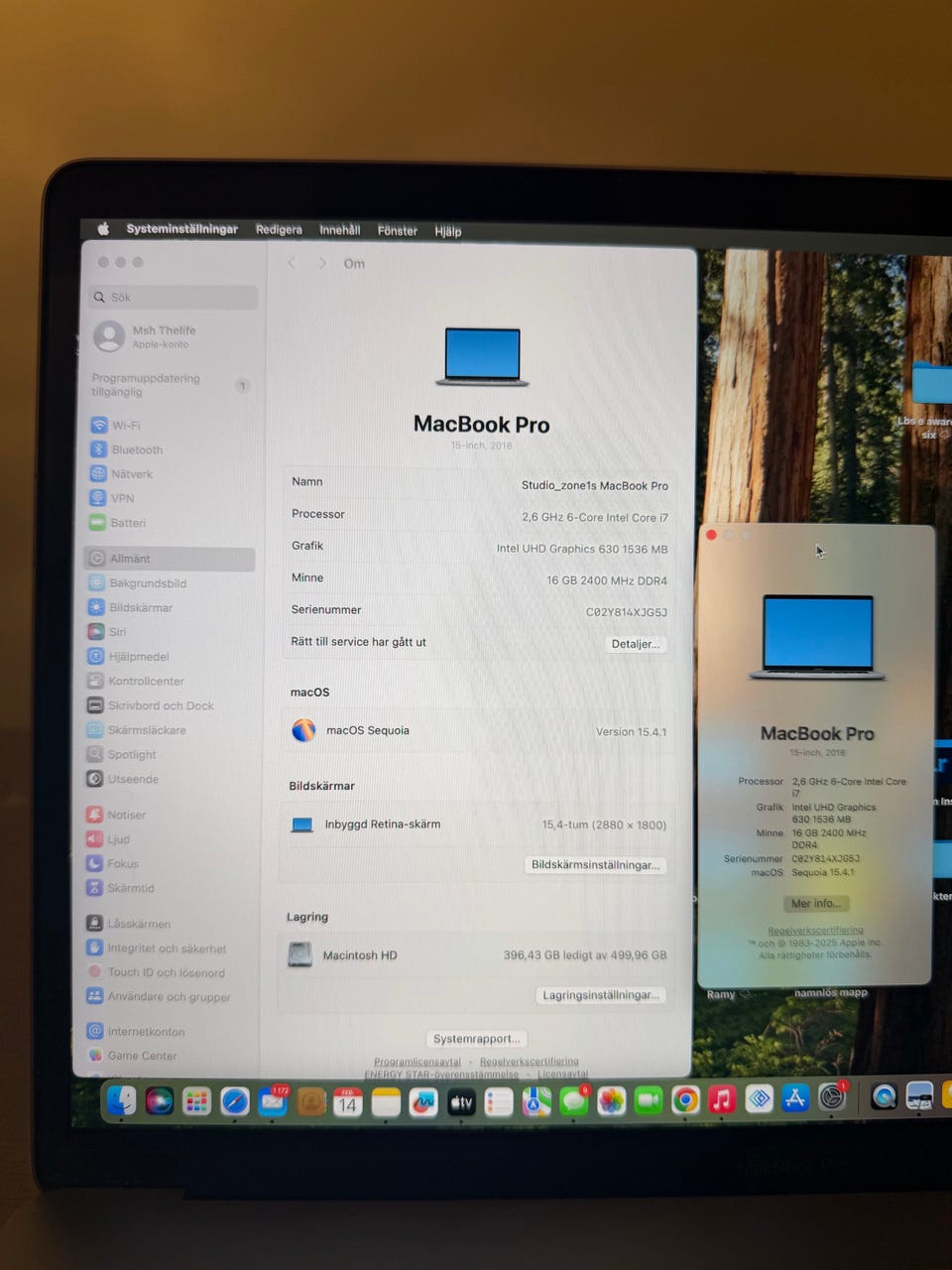Close the small About This Mac window

click(x=711, y=535)
